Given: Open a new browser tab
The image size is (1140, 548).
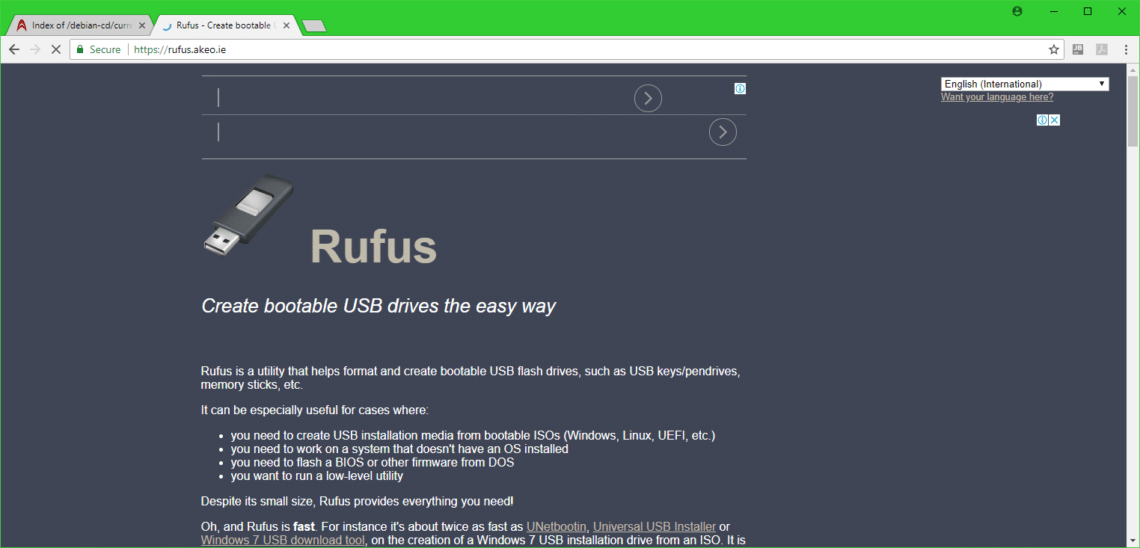Looking at the screenshot, I should [314, 26].
